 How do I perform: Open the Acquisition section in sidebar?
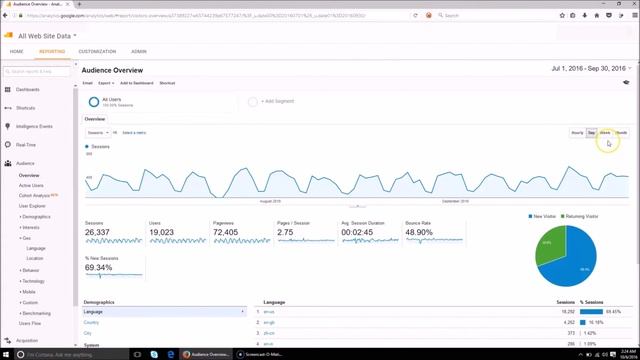27,340
